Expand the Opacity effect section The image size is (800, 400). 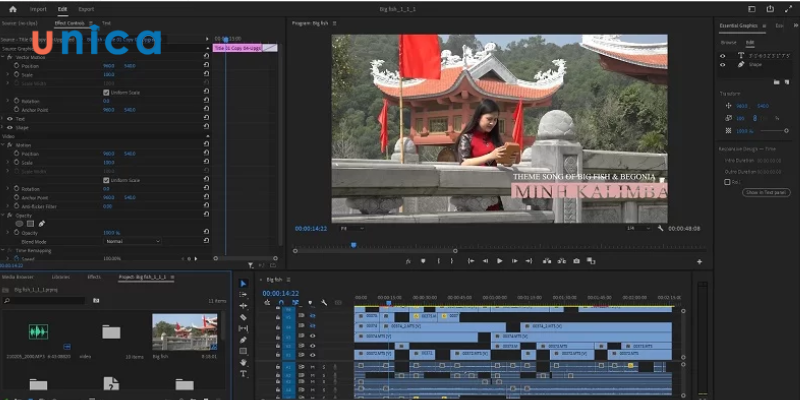(x=5, y=215)
